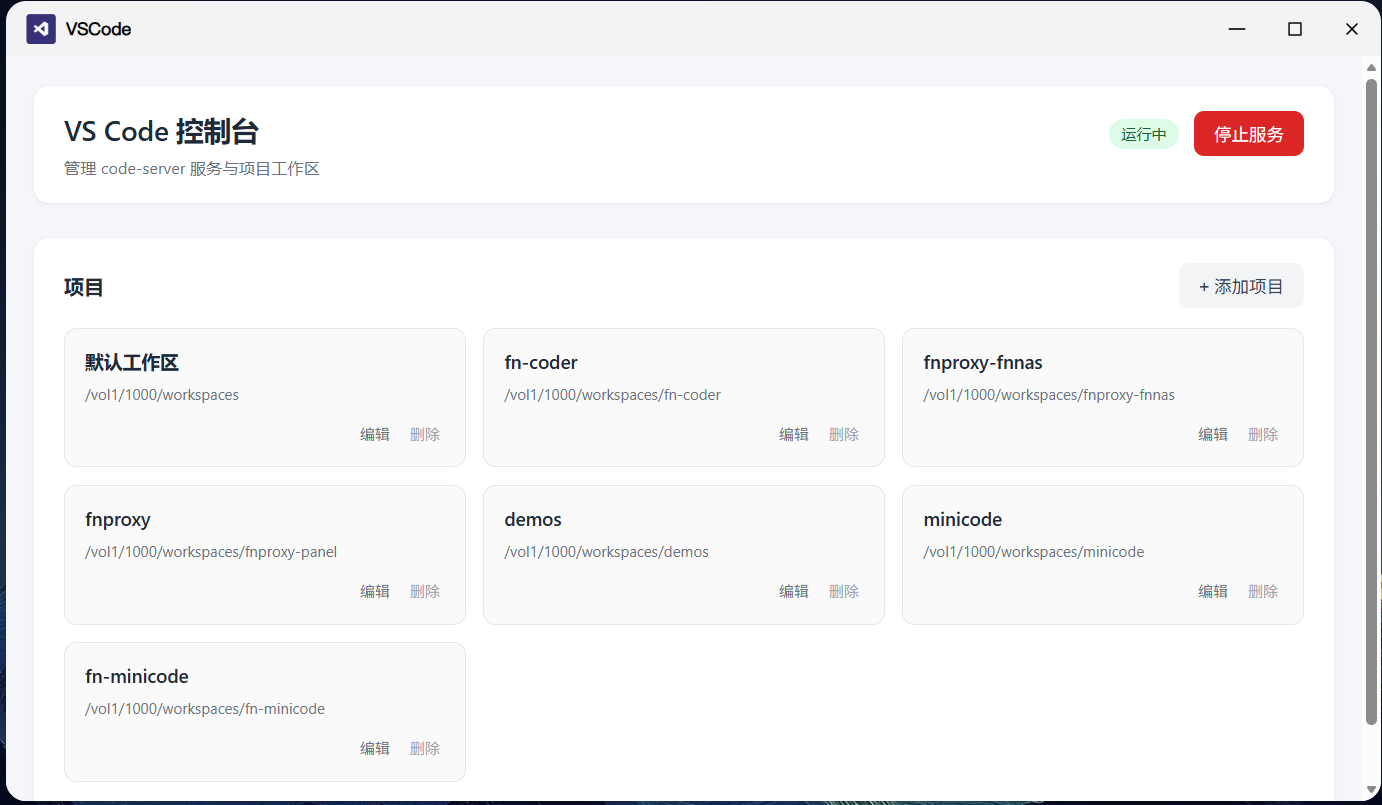1382x805 pixels.
Task: Click the 项目 section heading
Action: pos(84,288)
